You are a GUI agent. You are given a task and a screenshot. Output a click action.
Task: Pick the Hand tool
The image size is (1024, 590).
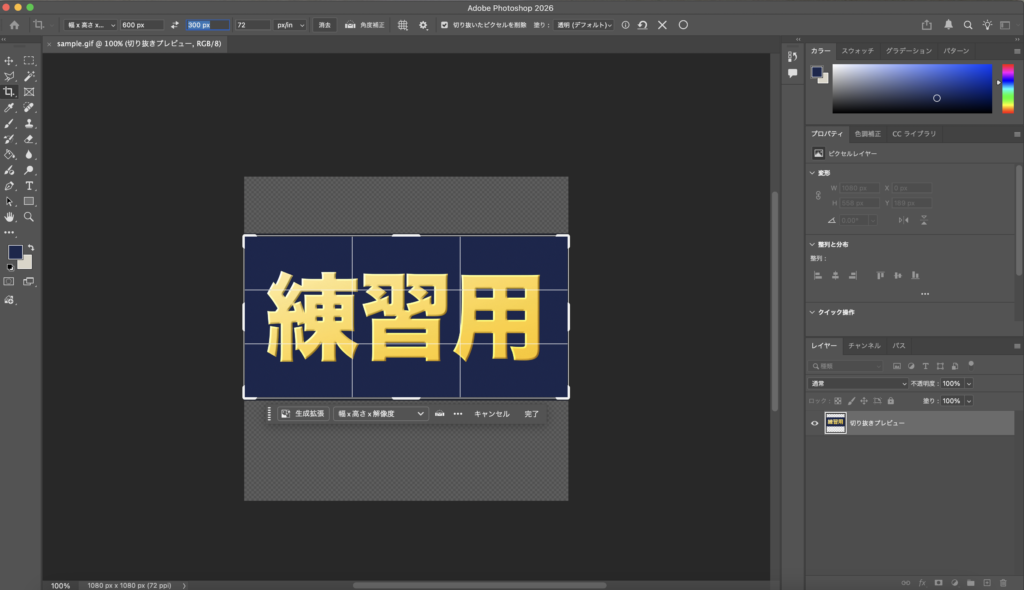pyautogui.click(x=9, y=216)
